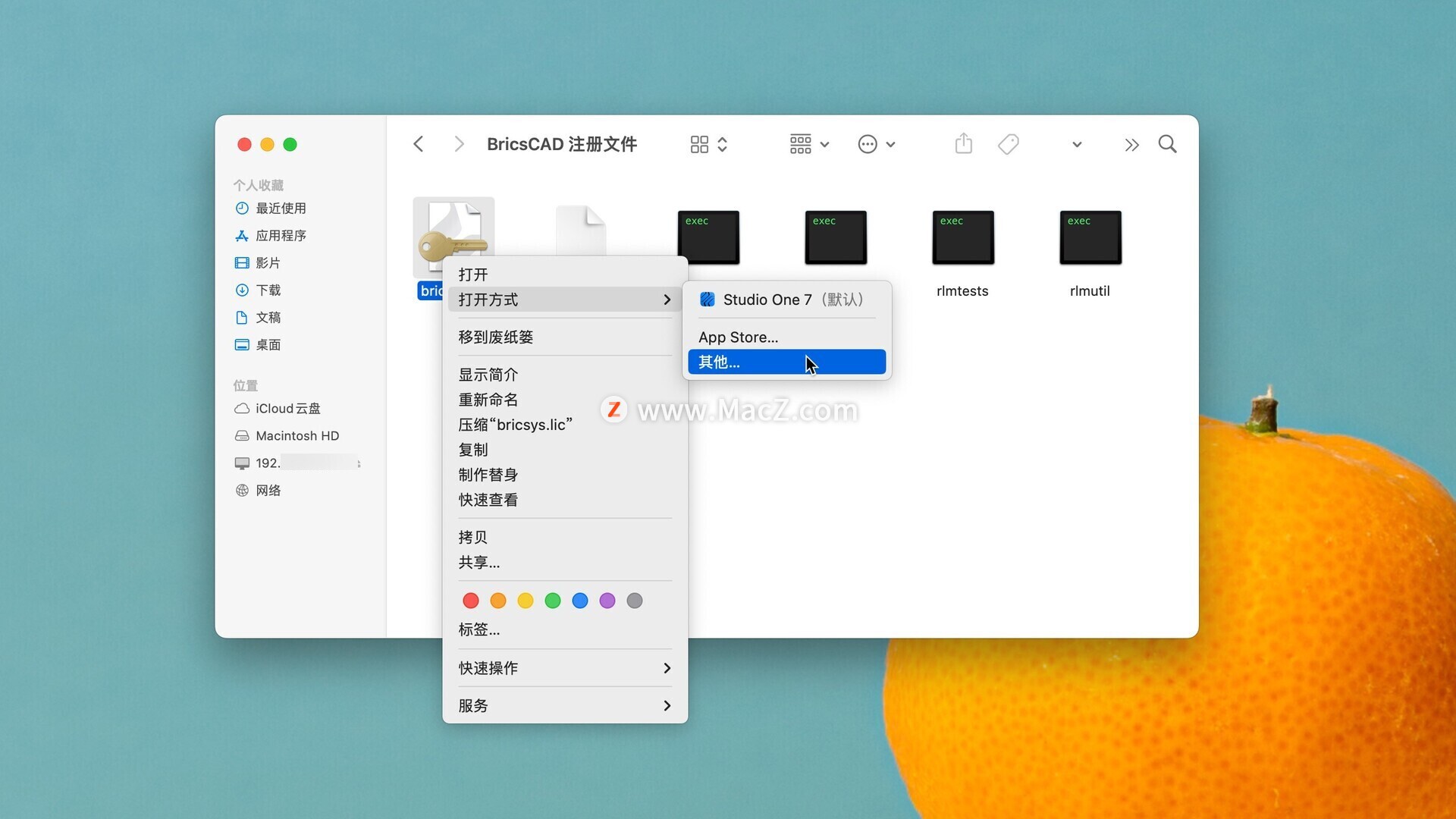Click the tag toolbar icon

tap(1009, 144)
